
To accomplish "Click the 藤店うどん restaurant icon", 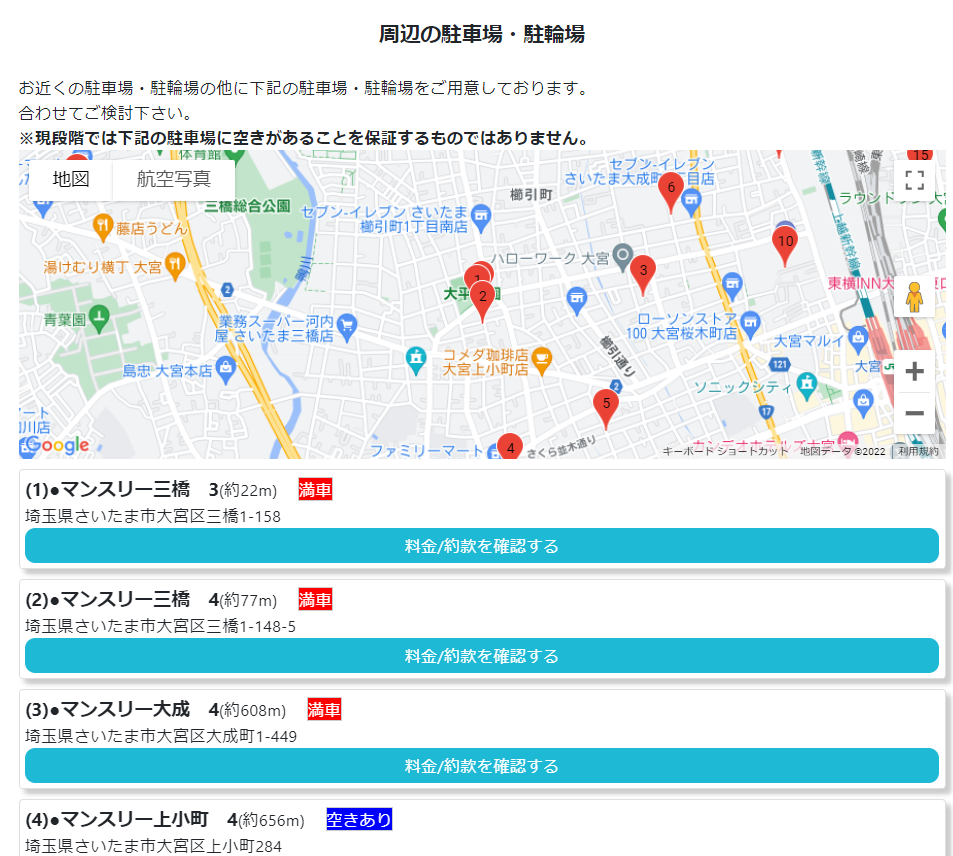I will 103,227.
